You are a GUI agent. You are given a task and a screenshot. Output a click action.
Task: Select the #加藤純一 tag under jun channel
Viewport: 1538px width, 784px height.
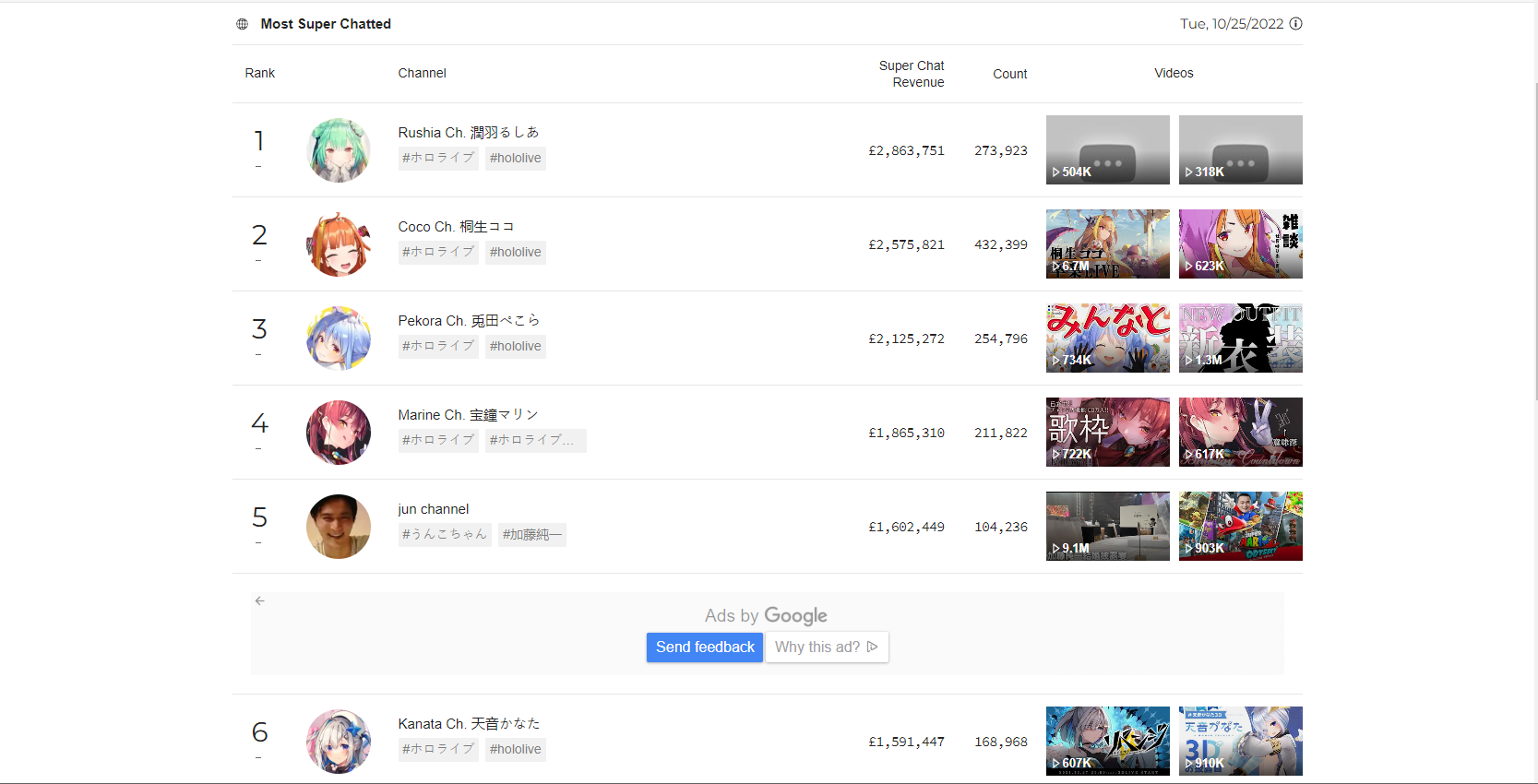[x=532, y=535]
